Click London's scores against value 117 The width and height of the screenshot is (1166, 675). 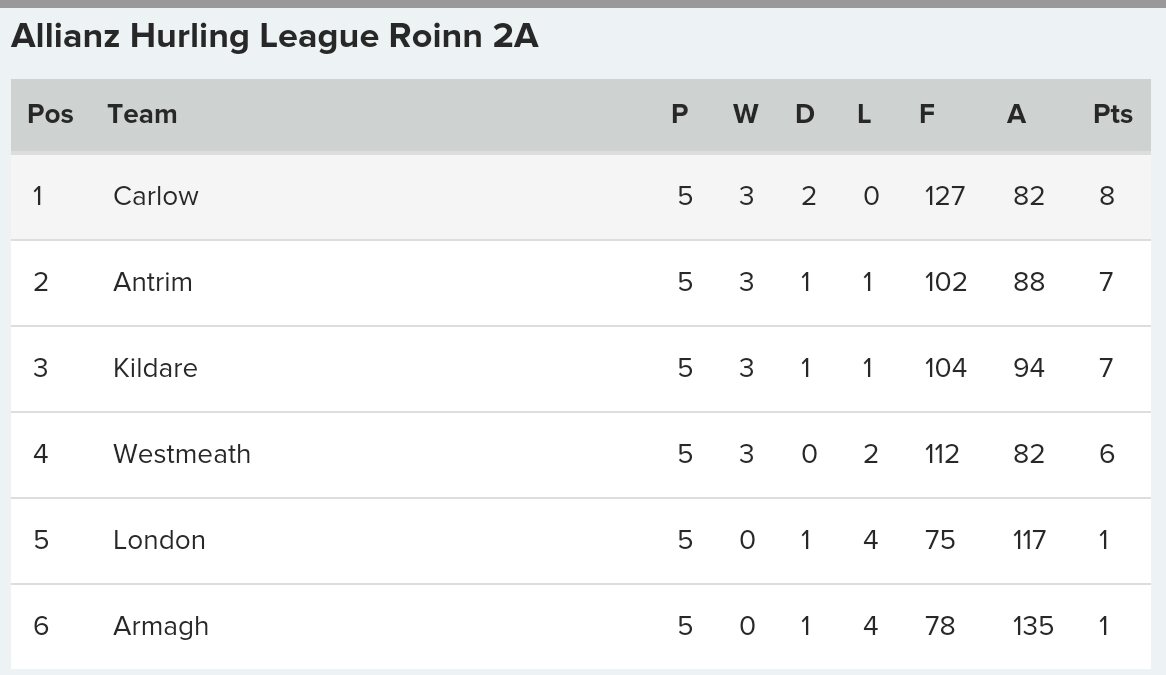click(x=1029, y=540)
